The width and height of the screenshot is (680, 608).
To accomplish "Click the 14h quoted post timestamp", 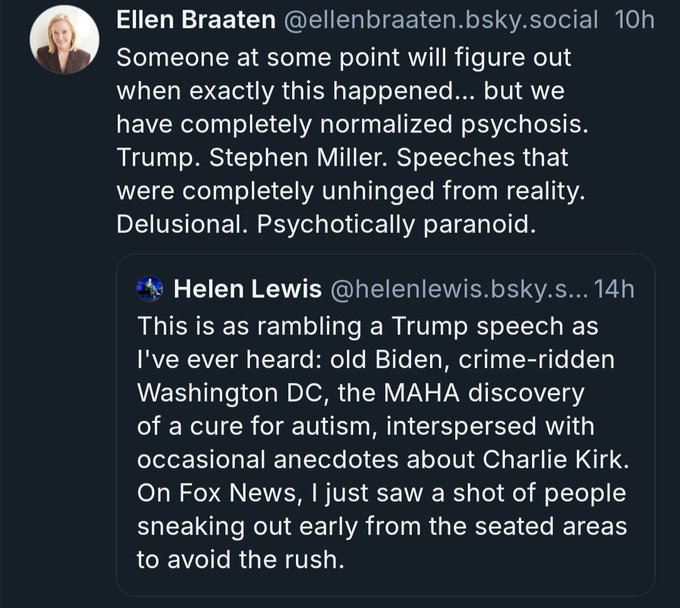I will (614, 290).
